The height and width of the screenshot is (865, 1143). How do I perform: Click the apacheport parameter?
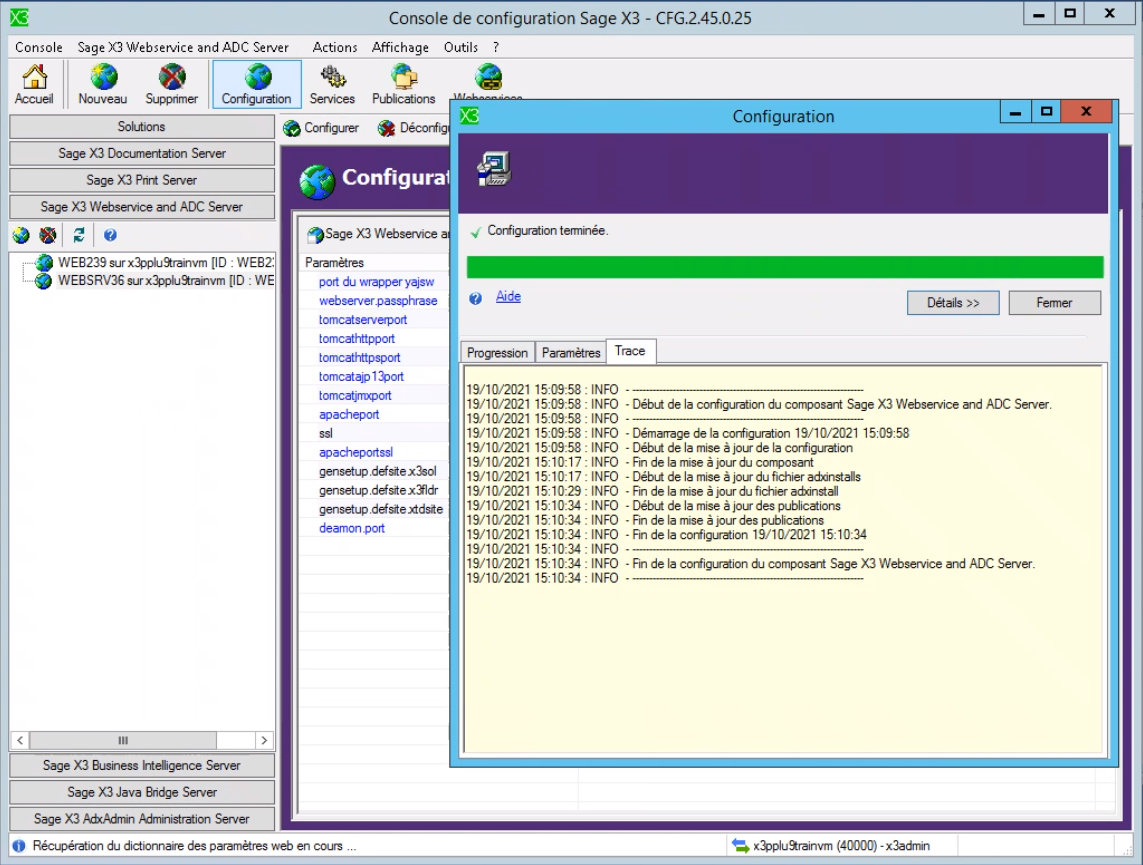(349, 415)
